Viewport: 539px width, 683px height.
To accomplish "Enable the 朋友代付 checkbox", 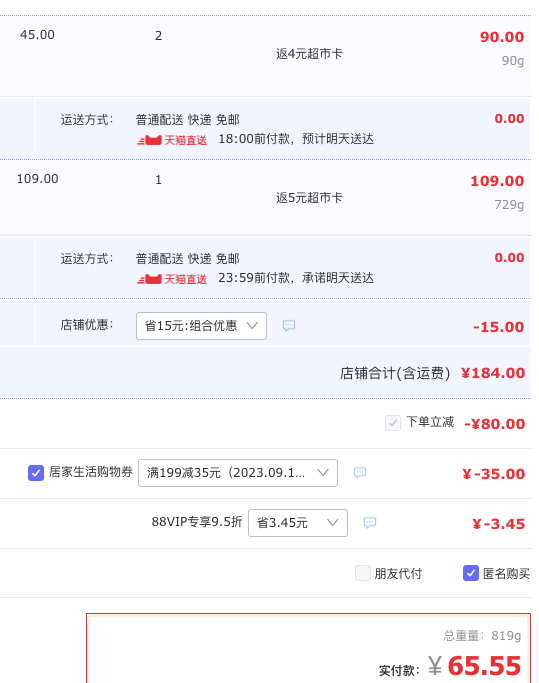I will (x=363, y=573).
